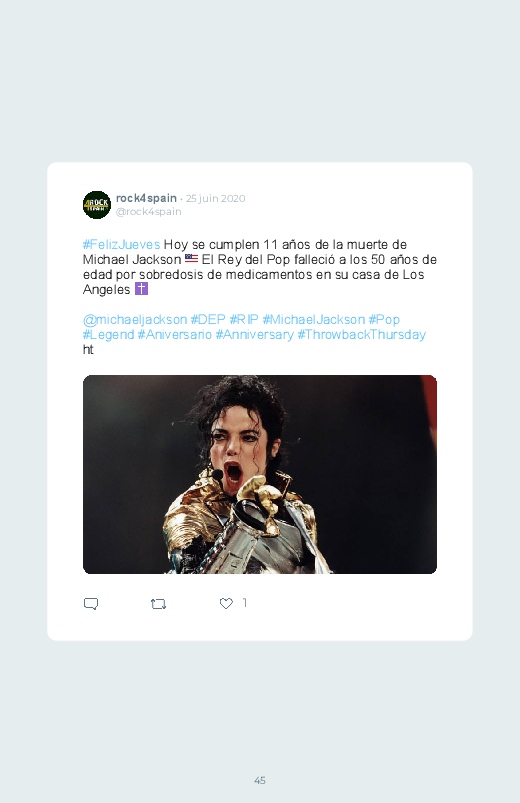The width and height of the screenshot is (520, 803).
Task: Click the @rock4spain handle
Action: point(149,212)
